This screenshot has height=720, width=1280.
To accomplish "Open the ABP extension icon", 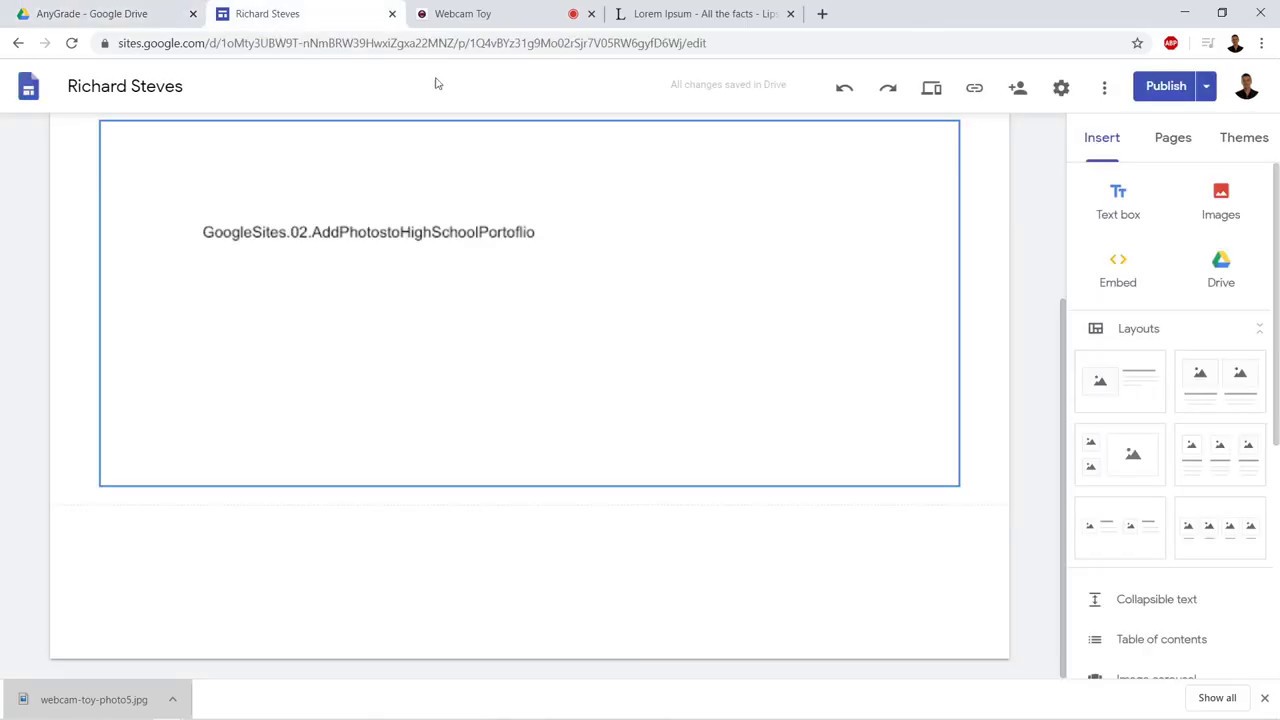I will (x=1171, y=43).
